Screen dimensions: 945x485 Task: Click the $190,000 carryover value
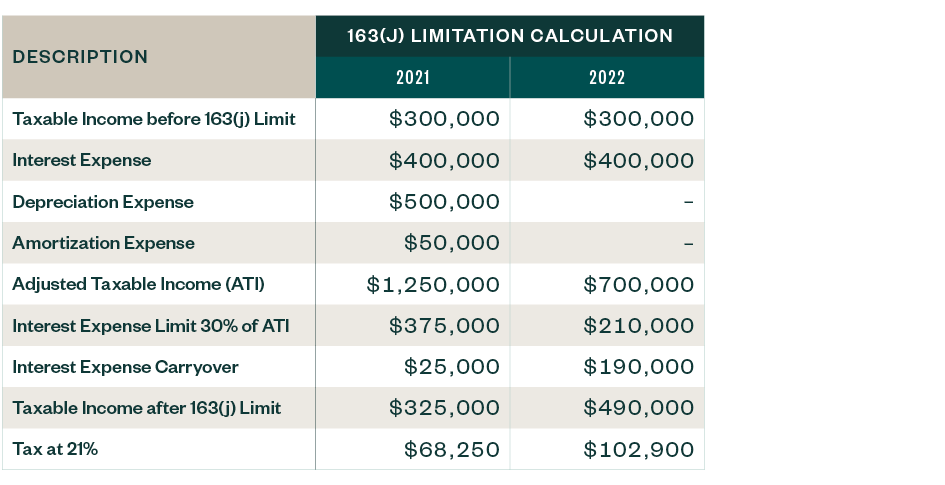point(638,367)
